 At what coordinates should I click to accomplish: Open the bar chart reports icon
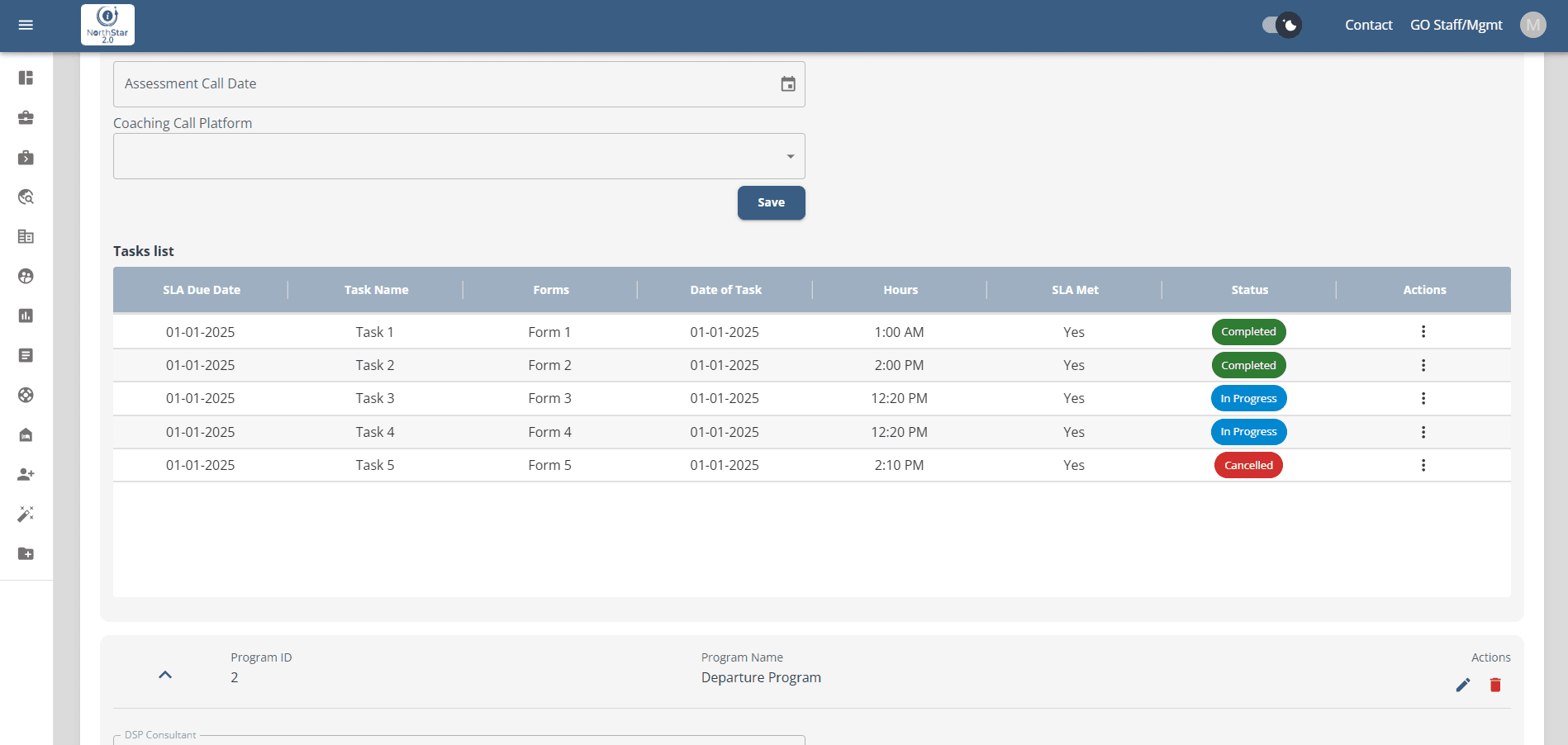point(26,316)
